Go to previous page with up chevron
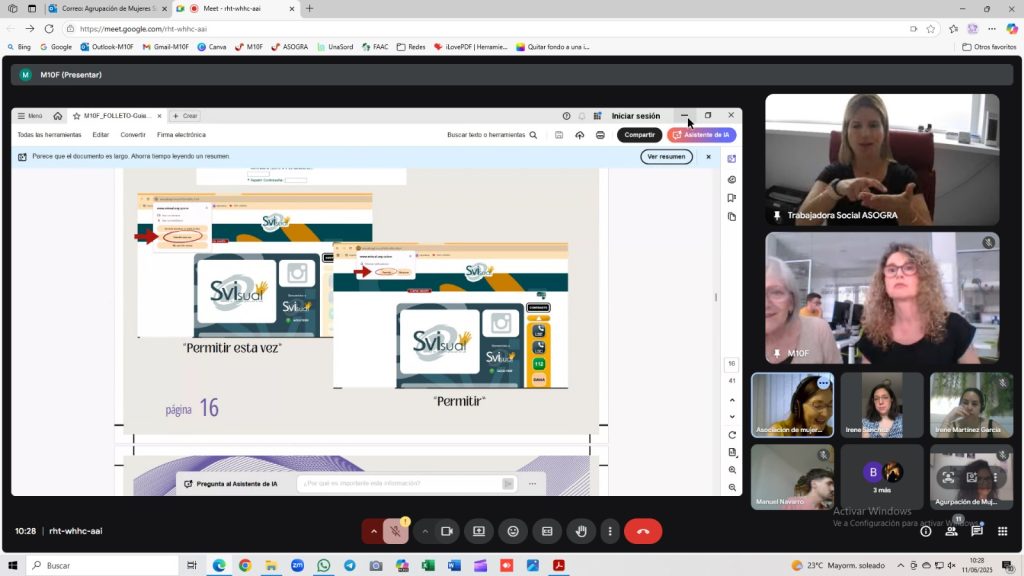Viewport: 1024px width, 576px height. click(732, 400)
